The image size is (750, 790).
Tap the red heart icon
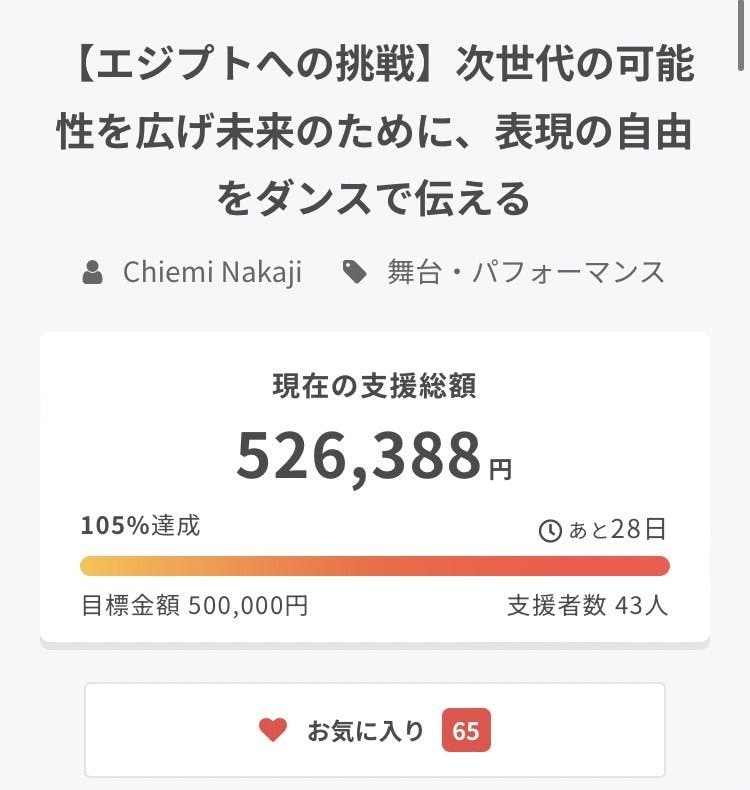point(273,731)
